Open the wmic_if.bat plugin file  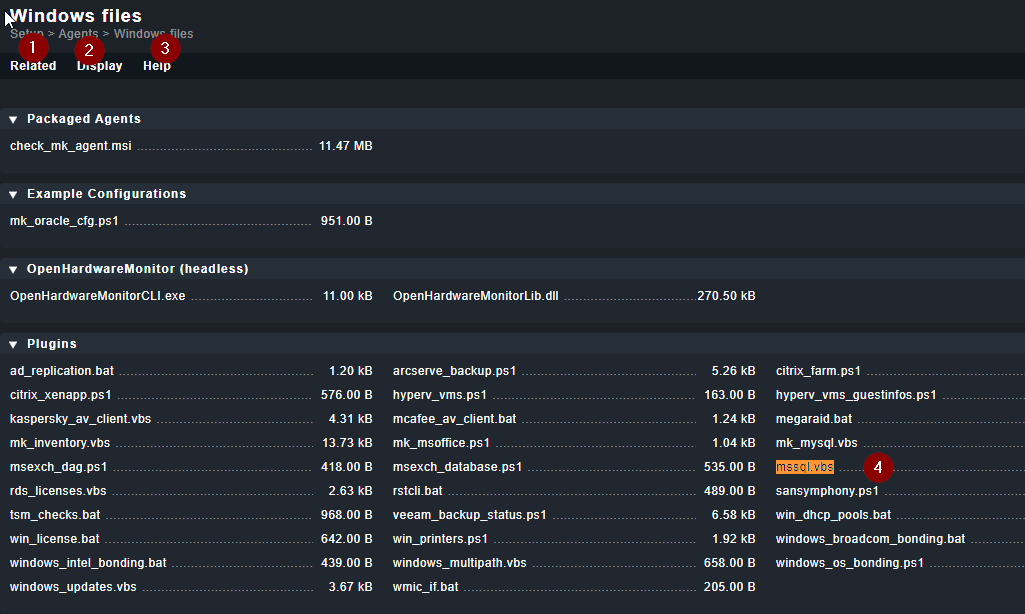(425, 587)
